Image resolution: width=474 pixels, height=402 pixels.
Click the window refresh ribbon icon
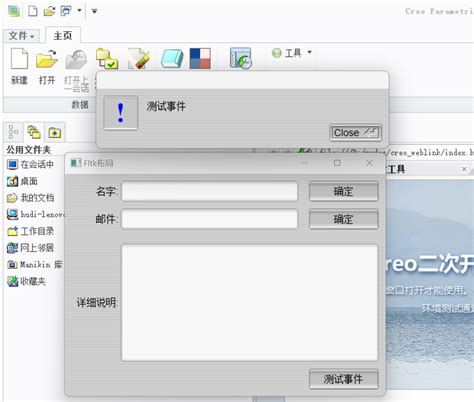[x=240, y=58]
